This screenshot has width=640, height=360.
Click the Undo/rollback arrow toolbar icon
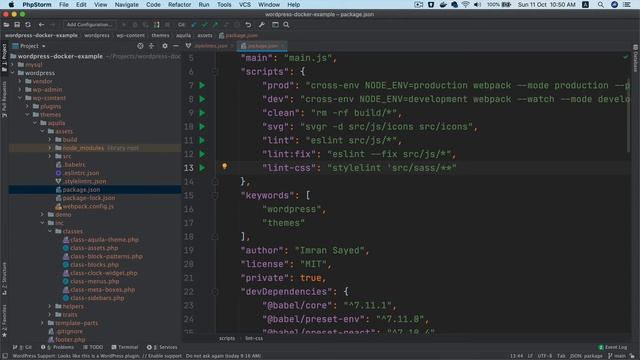tap(248, 25)
